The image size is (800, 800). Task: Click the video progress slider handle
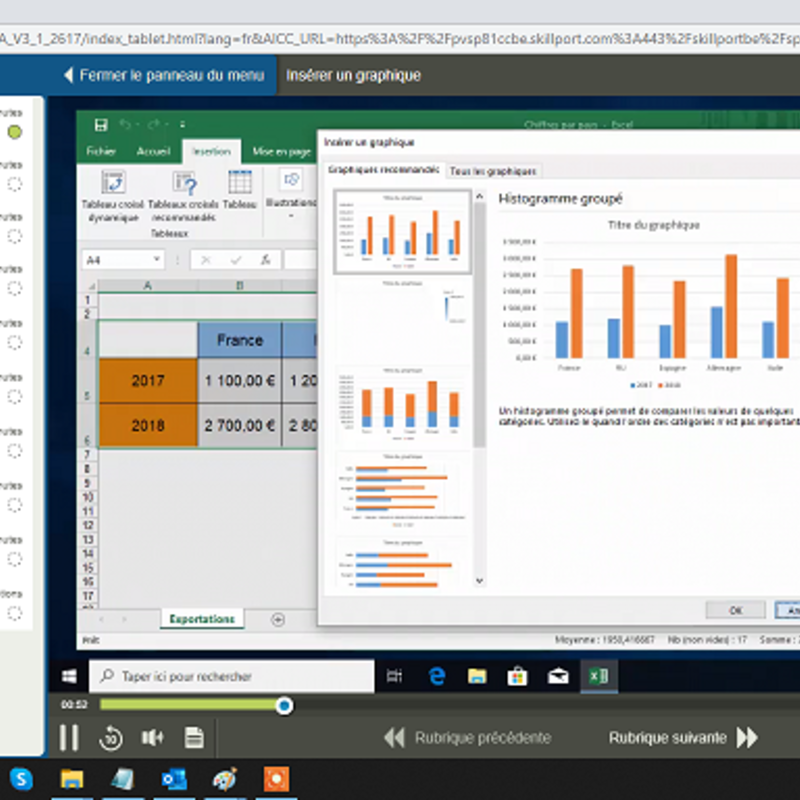(x=284, y=706)
